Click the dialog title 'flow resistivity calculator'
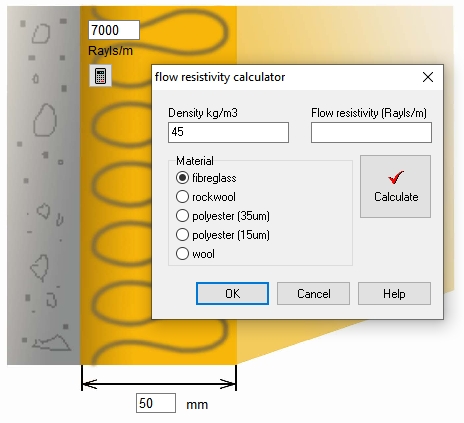 220,77
